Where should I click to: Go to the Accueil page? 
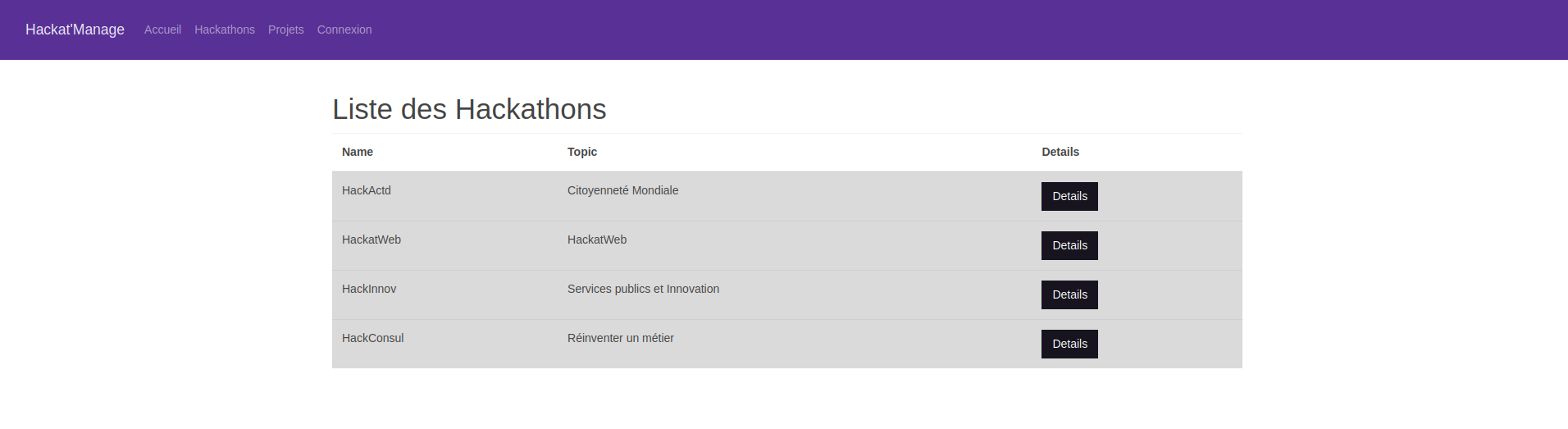[x=162, y=30]
